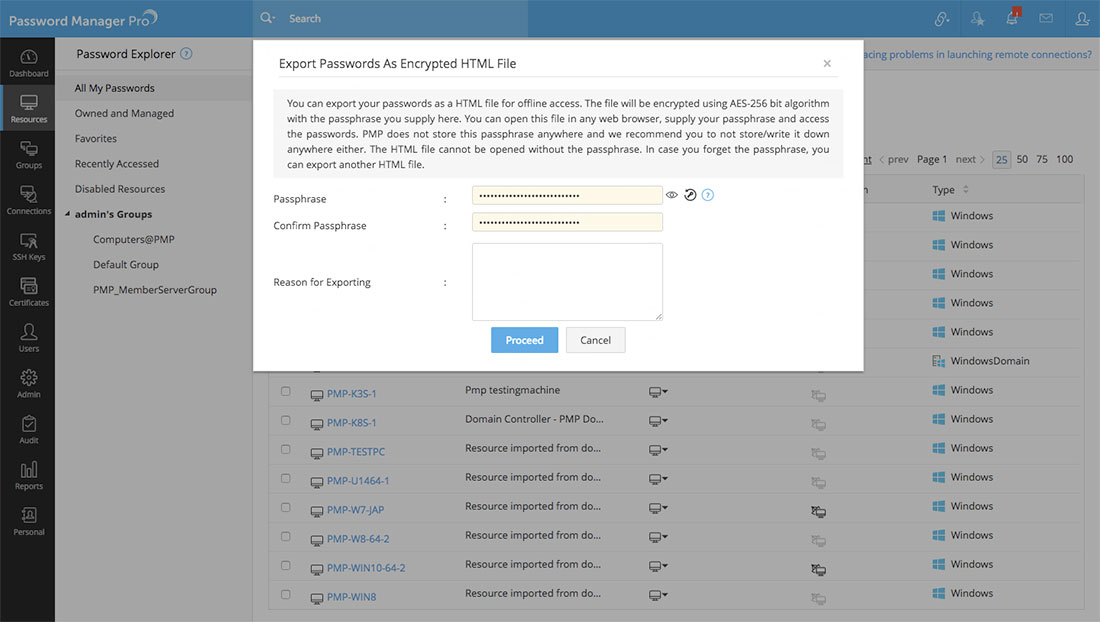This screenshot has height=622, width=1100.
Task: Select Recently Accessed menu item
Action: pyautogui.click(x=117, y=164)
